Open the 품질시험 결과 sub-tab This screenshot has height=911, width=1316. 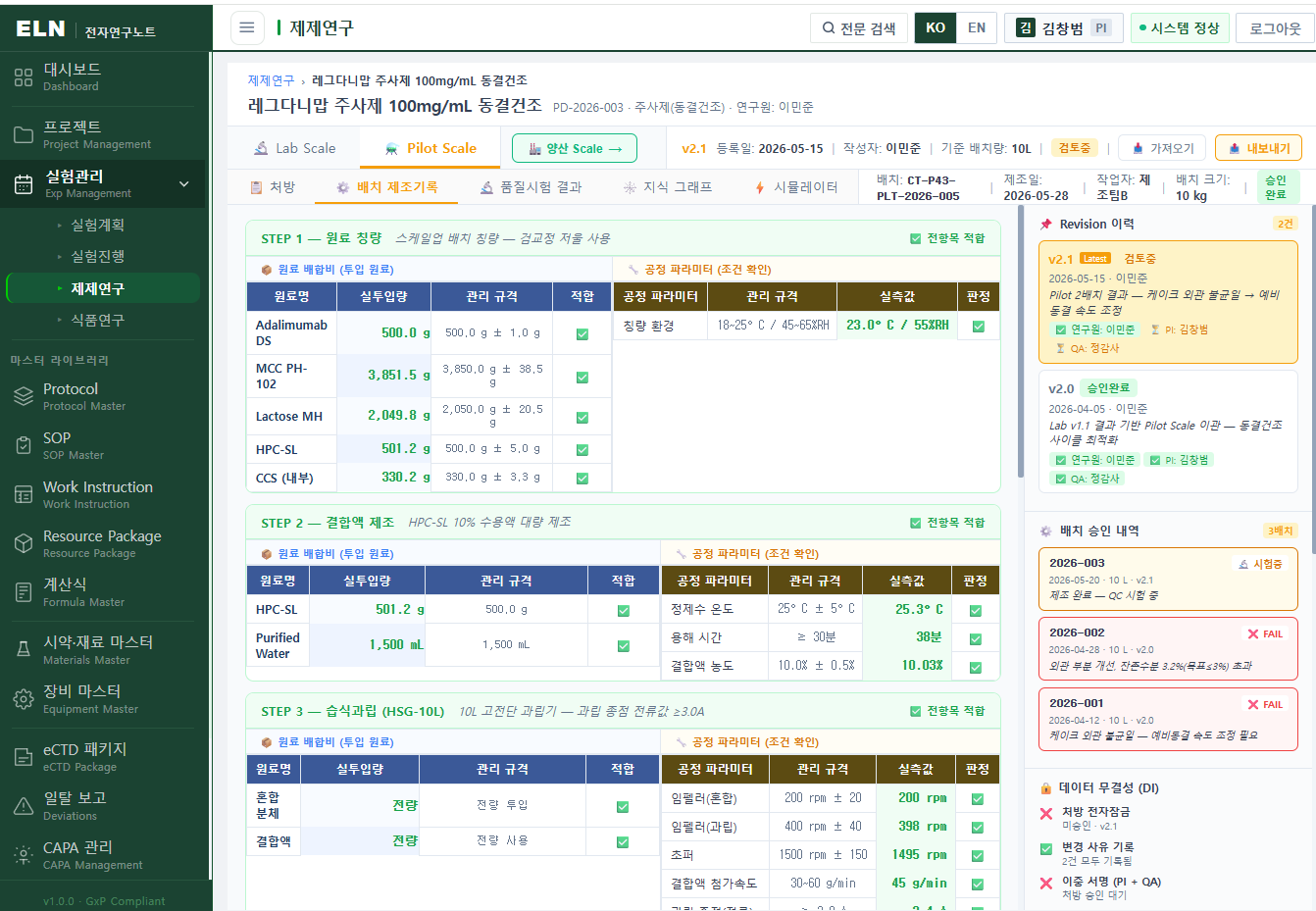(531, 187)
